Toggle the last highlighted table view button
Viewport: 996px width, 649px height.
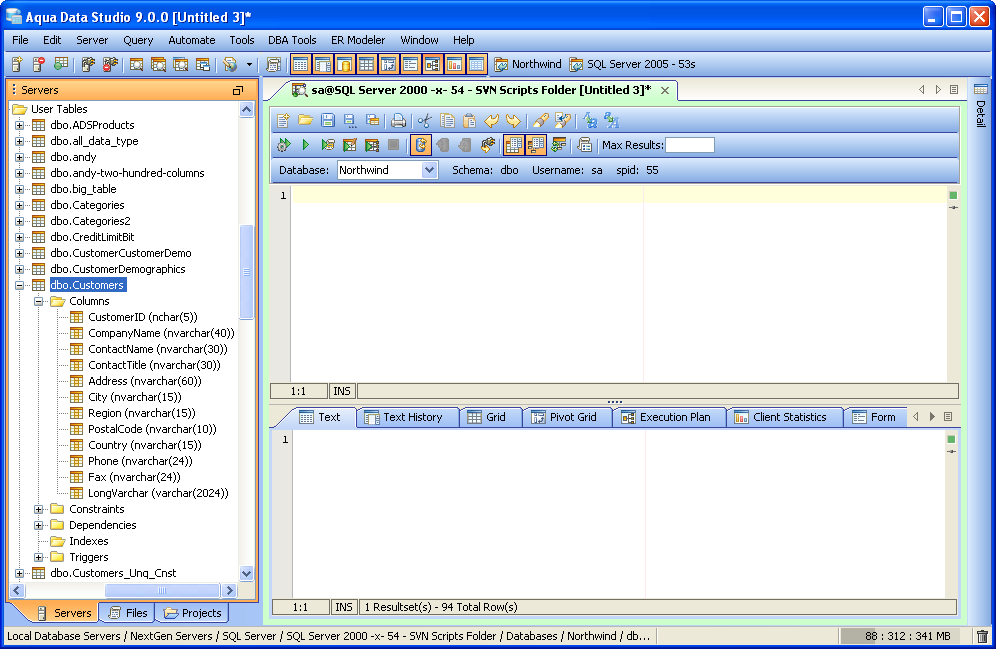click(476, 64)
